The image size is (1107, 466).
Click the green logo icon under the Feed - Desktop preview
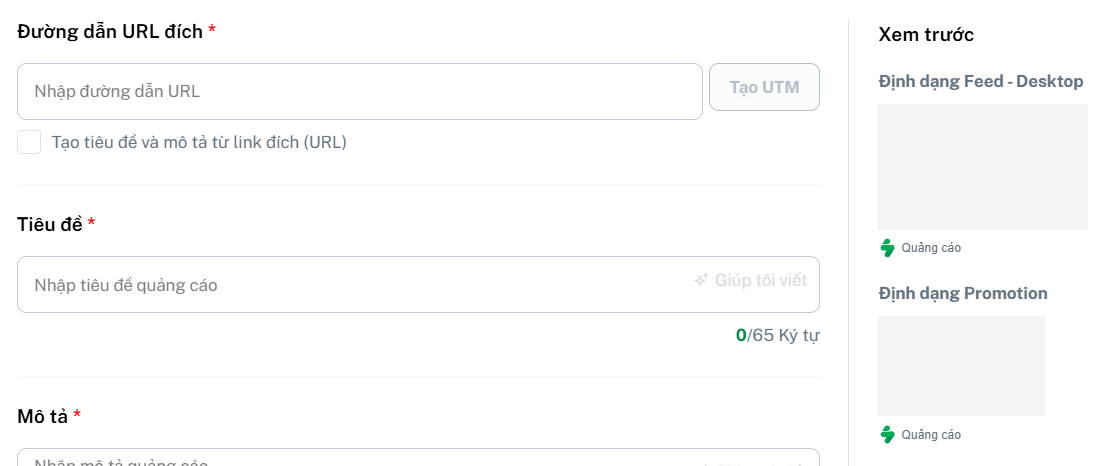[887, 248]
